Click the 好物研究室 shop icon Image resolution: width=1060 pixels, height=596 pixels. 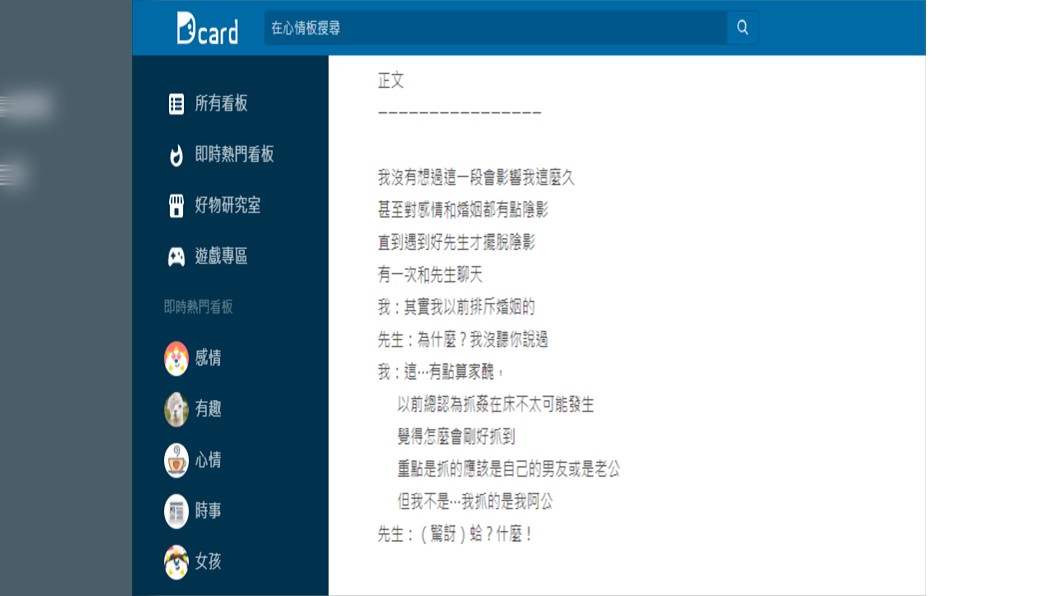coord(176,205)
